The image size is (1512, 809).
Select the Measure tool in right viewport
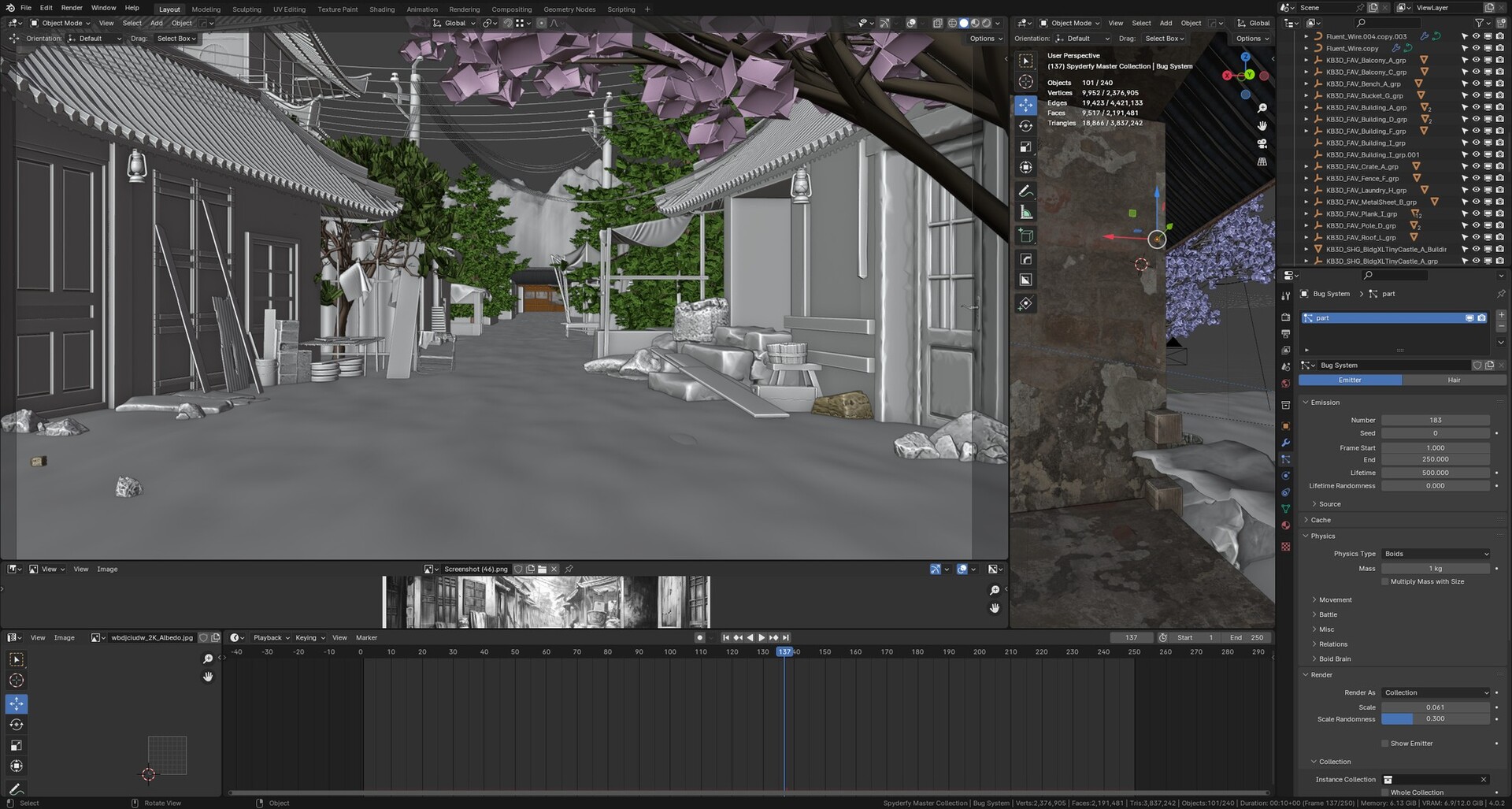(1025, 213)
